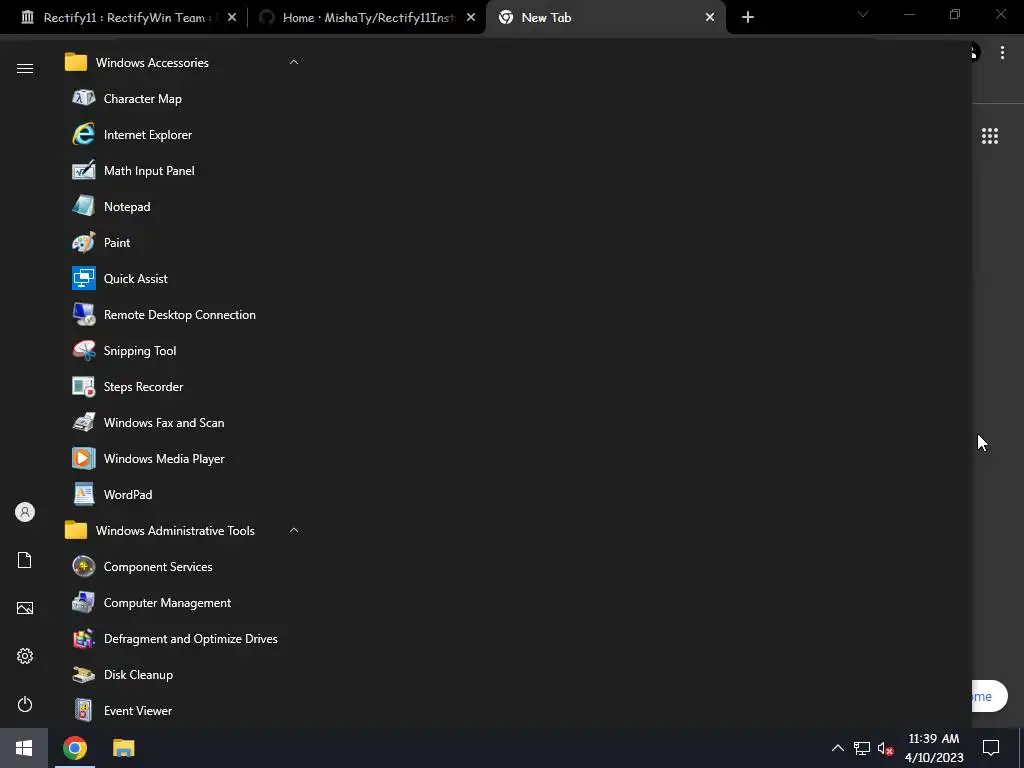Open Settings gear in Start sidebar

25,656
